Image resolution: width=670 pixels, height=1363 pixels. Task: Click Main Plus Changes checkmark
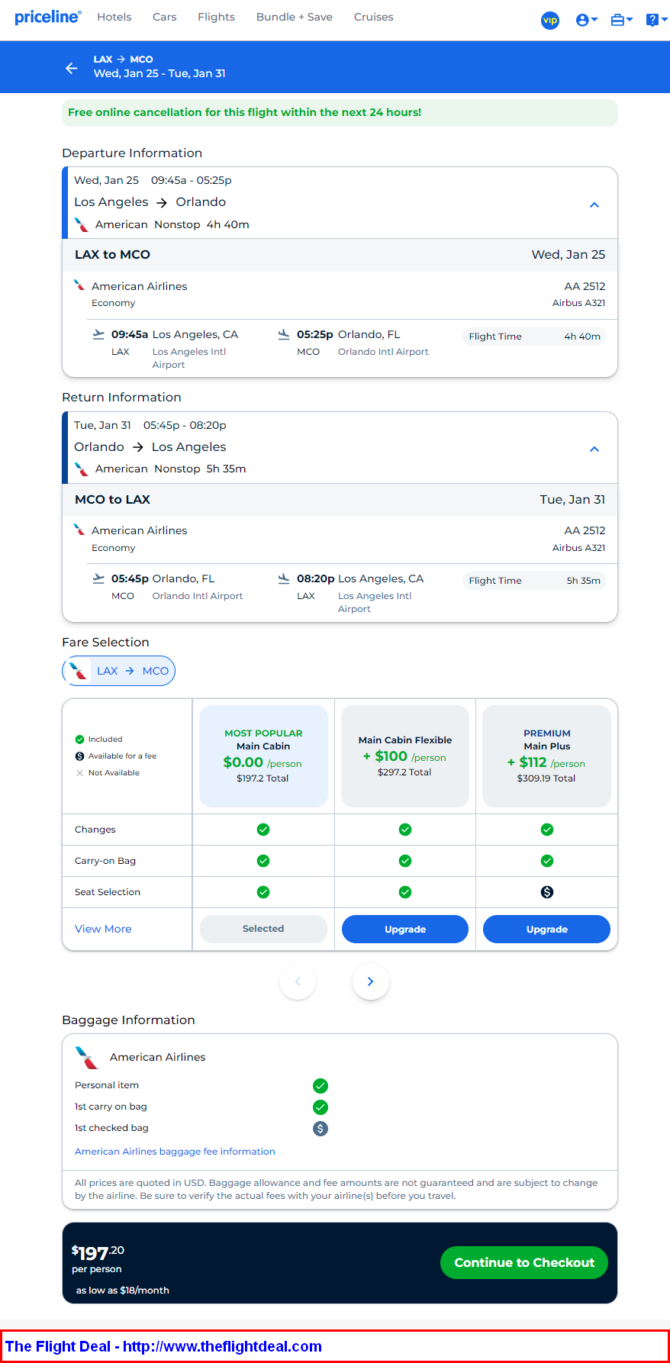(547, 829)
